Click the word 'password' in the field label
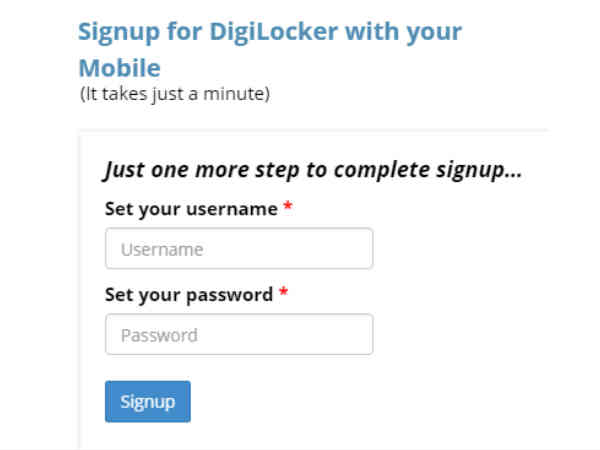Image resolution: width=600 pixels, height=450 pixels. (233, 295)
